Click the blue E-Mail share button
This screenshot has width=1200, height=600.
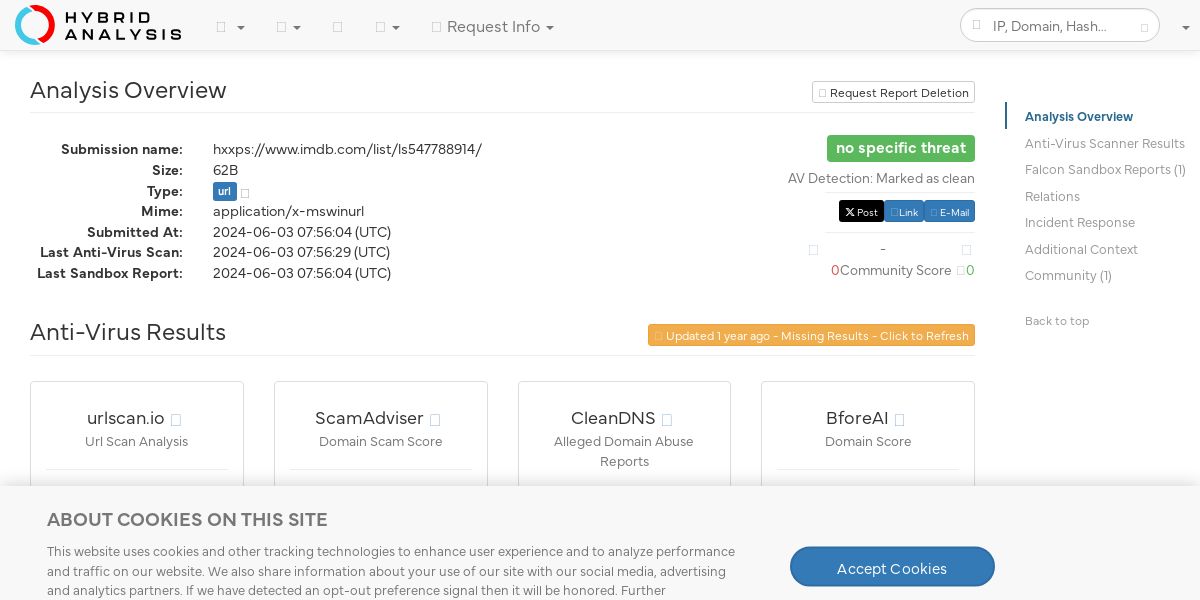[949, 212]
